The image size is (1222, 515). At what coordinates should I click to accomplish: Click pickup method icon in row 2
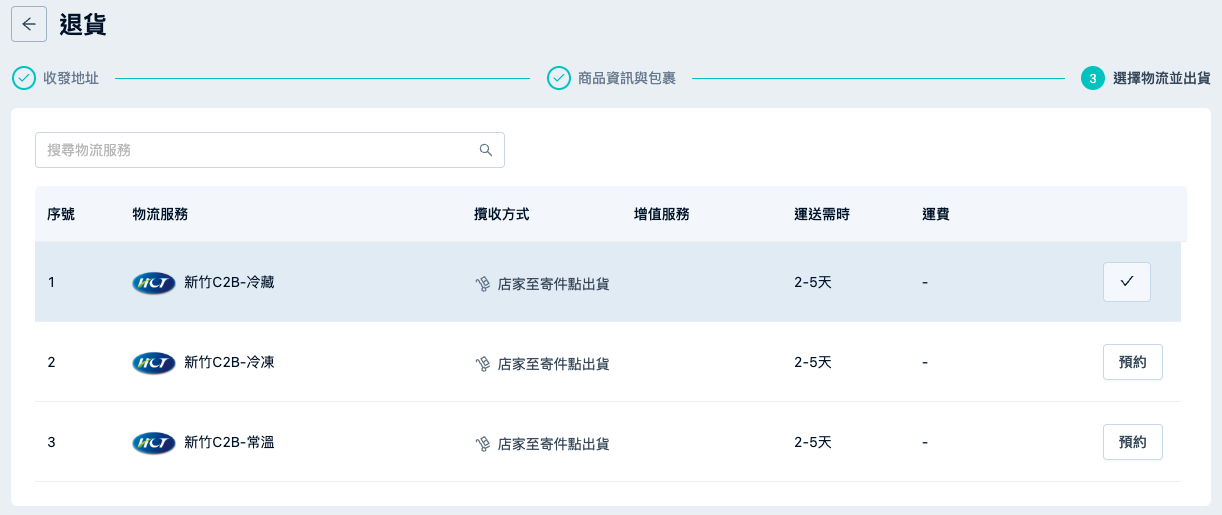point(483,364)
